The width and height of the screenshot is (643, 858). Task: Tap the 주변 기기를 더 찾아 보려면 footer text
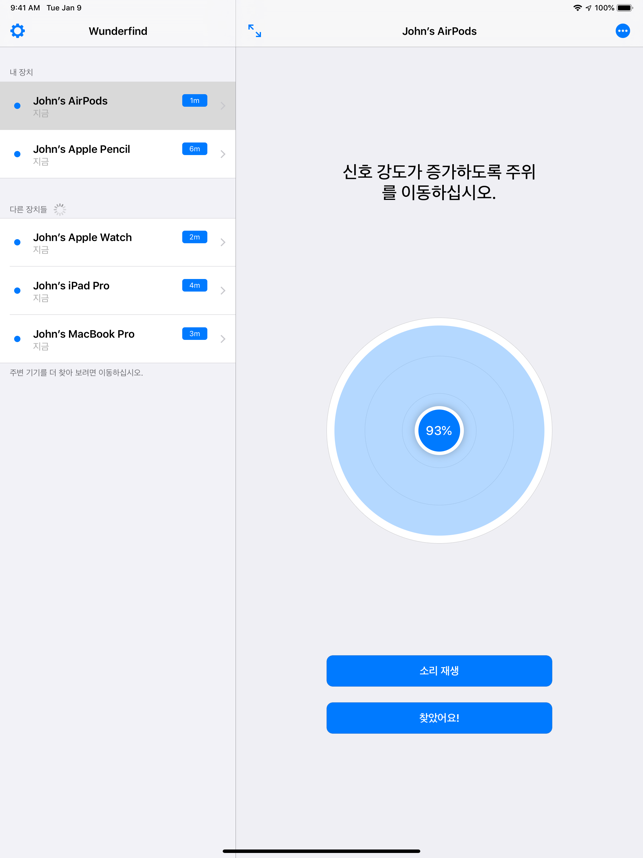pyautogui.click(x=76, y=373)
